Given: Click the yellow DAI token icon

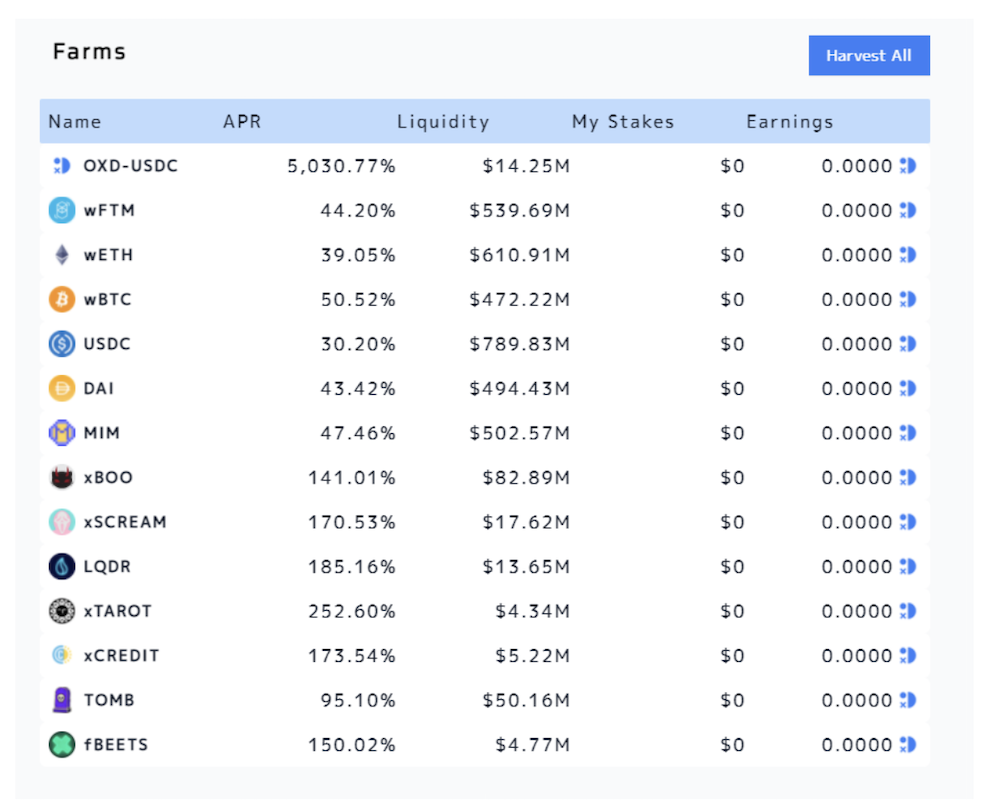Looking at the screenshot, I should point(62,388).
